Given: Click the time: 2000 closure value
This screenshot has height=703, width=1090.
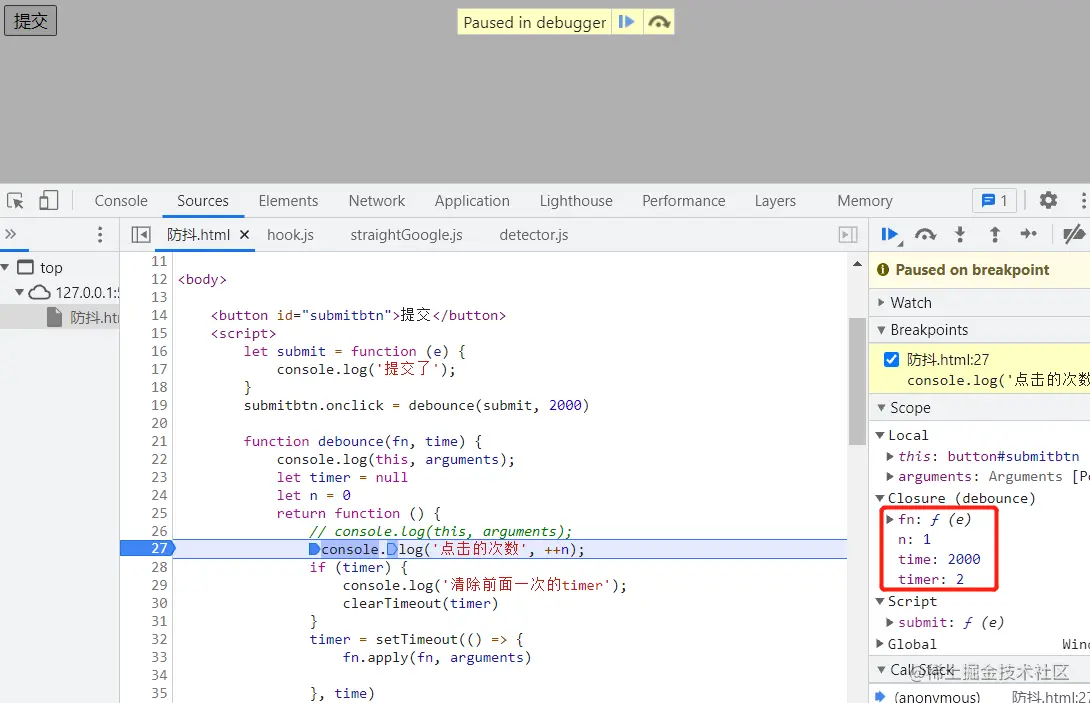Looking at the screenshot, I should click(939, 559).
